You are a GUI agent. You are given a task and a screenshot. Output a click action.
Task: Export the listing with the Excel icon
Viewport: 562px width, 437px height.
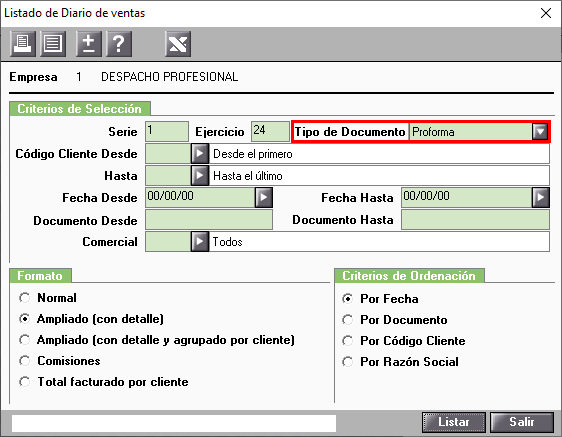178,44
